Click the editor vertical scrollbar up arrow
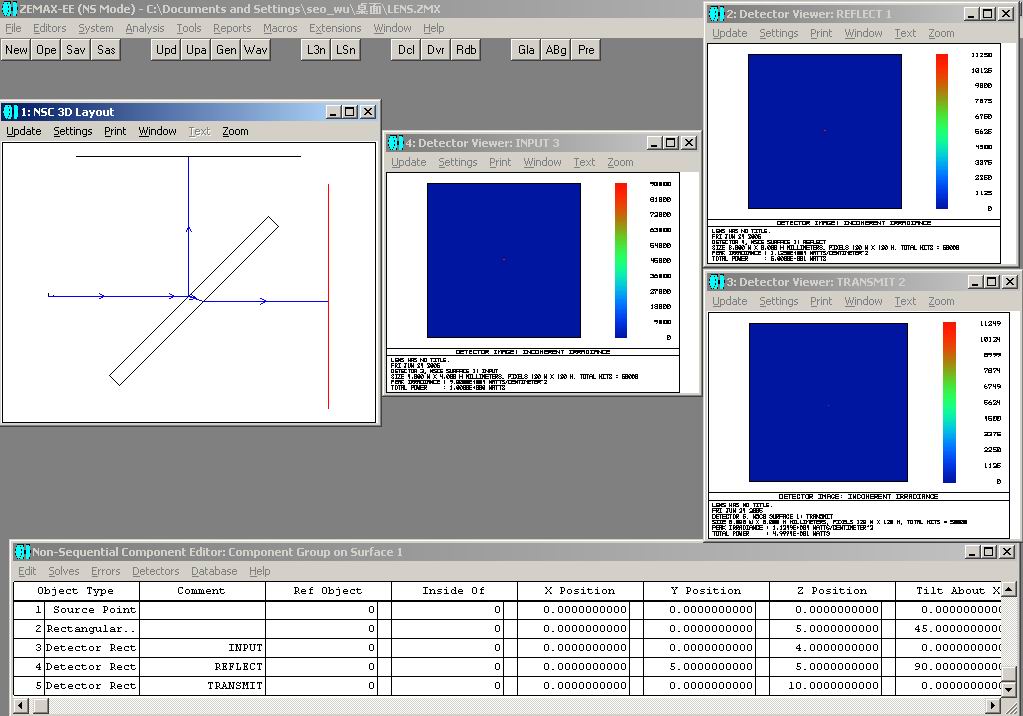Screen dimensions: 1023x716 click(x=1009, y=589)
